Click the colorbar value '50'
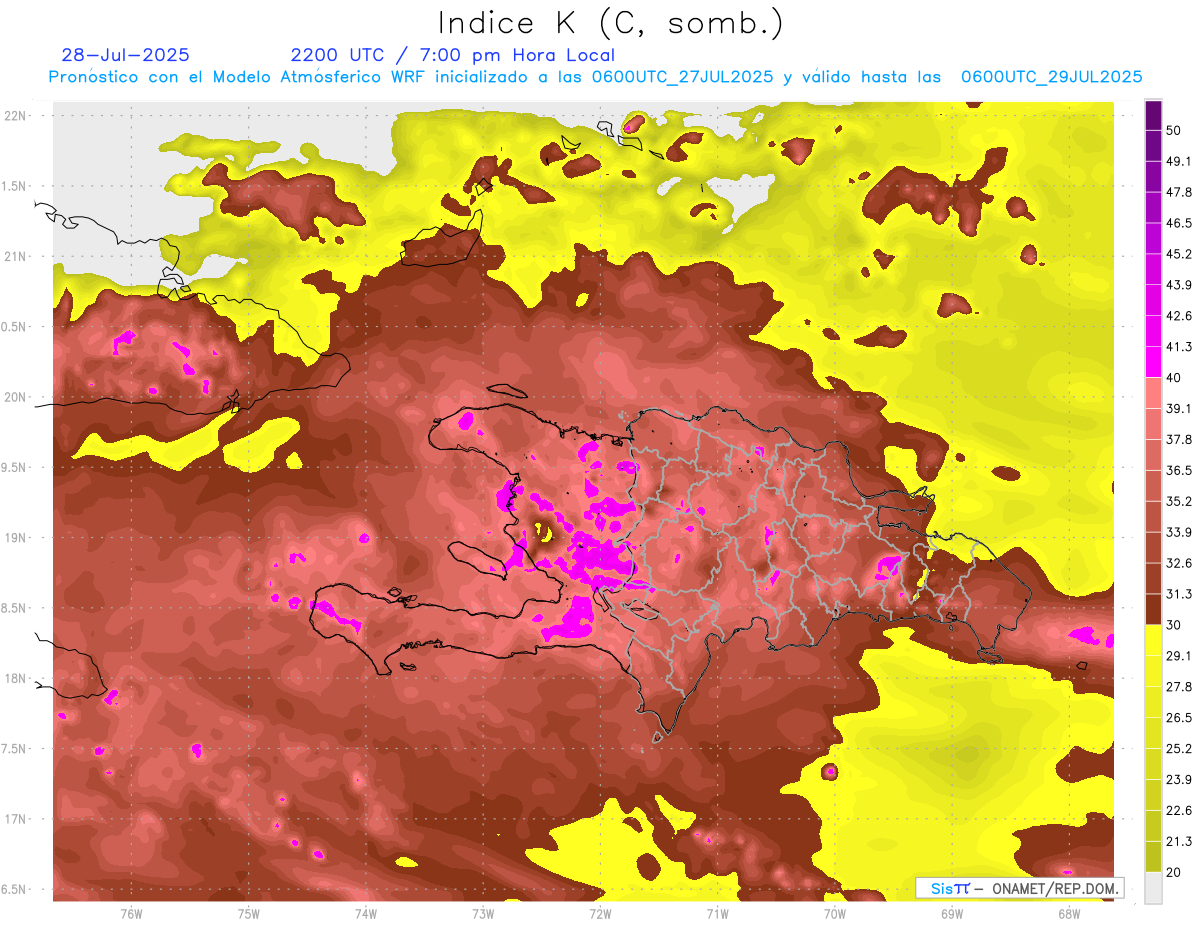 pyautogui.click(x=1175, y=131)
